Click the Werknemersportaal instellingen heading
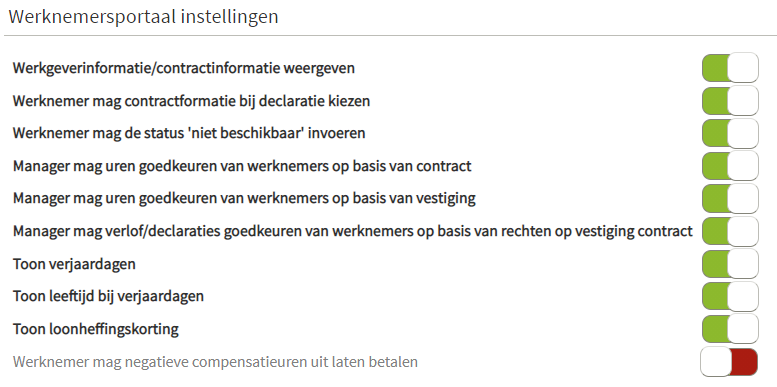777x387 pixels. point(143,17)
